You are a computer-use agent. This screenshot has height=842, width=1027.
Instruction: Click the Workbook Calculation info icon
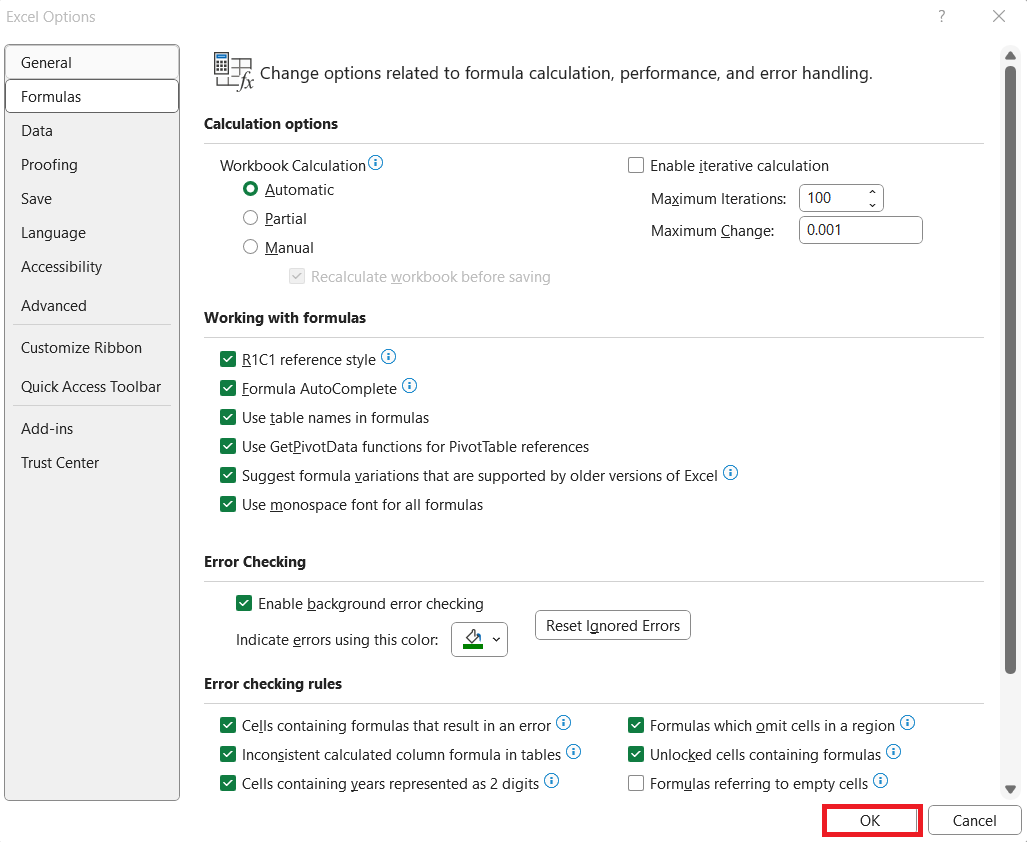(x=375, y=162)
